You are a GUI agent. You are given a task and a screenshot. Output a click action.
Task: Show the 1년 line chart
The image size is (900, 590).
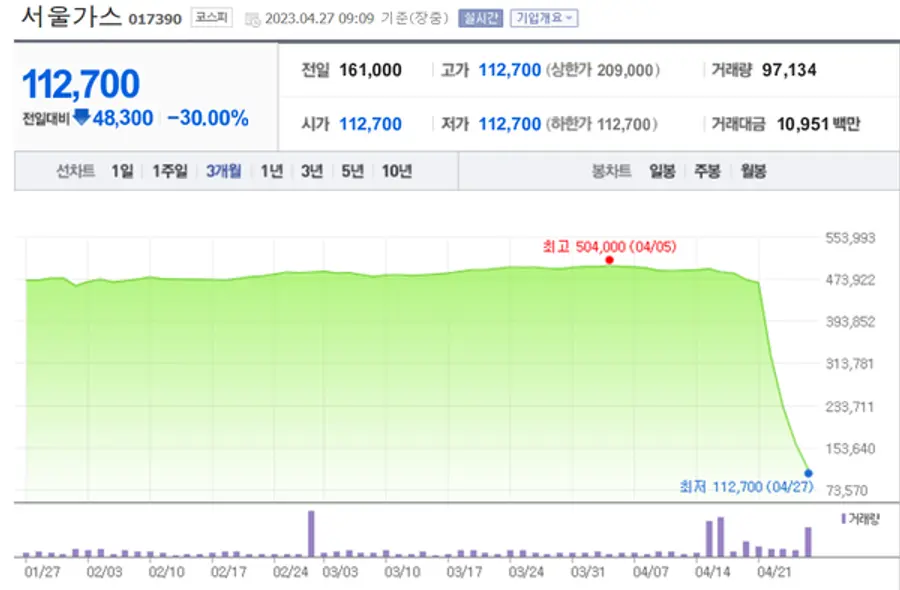point(271,171)
